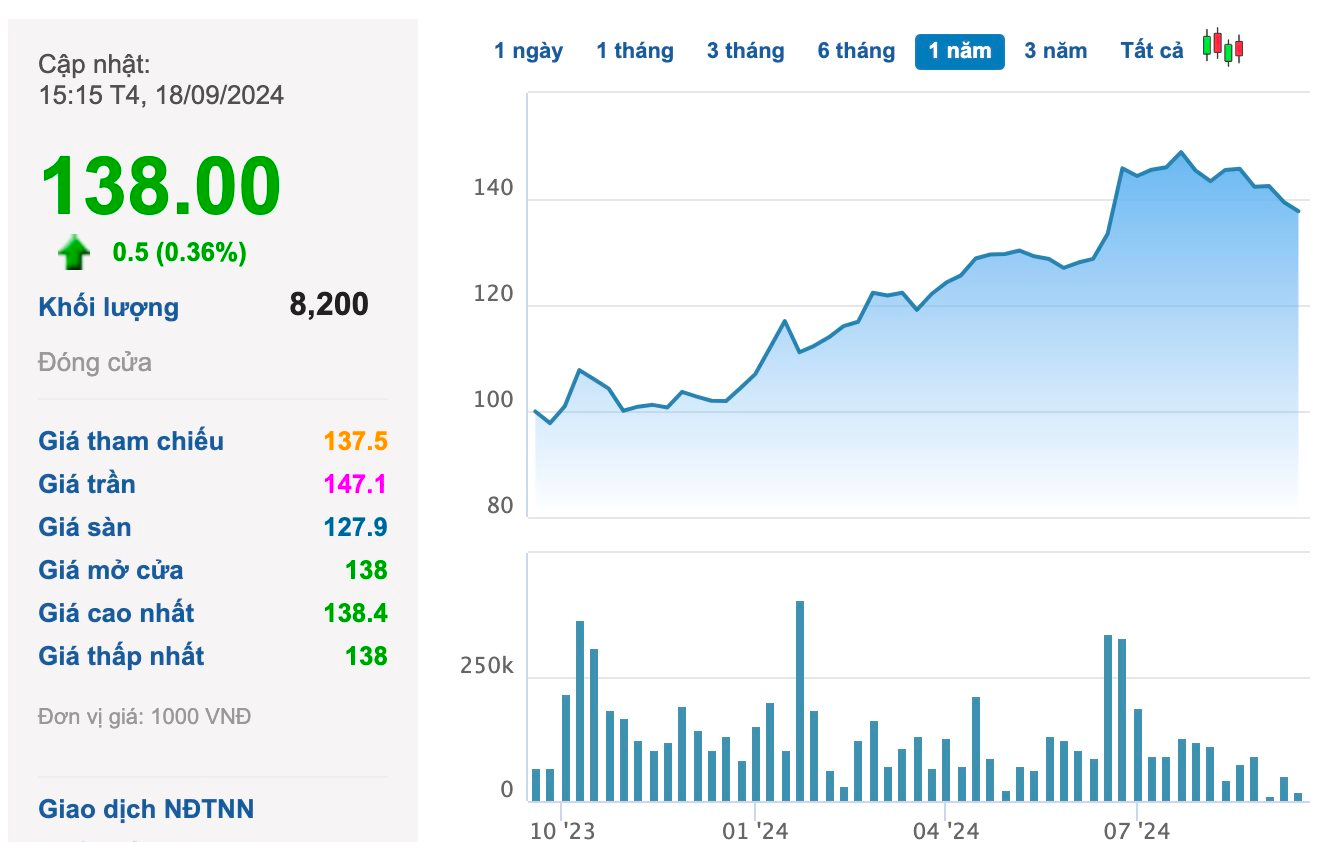Select the active "1 năm" tab
1324x842 pixels.
pyautogui.click(x=959, y=51)
